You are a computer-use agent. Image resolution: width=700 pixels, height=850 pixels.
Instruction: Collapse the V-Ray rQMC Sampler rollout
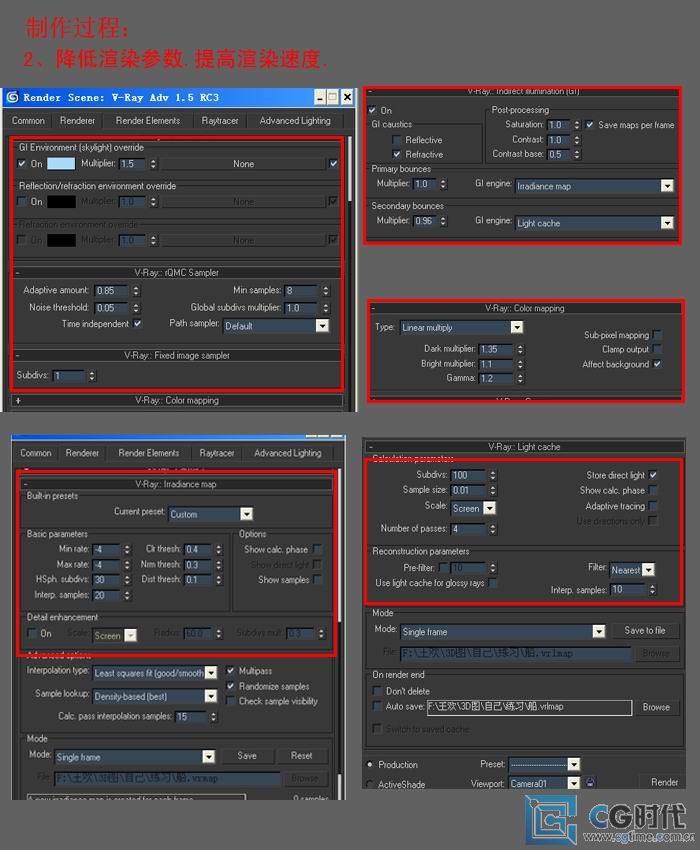(x=18, y=273)
